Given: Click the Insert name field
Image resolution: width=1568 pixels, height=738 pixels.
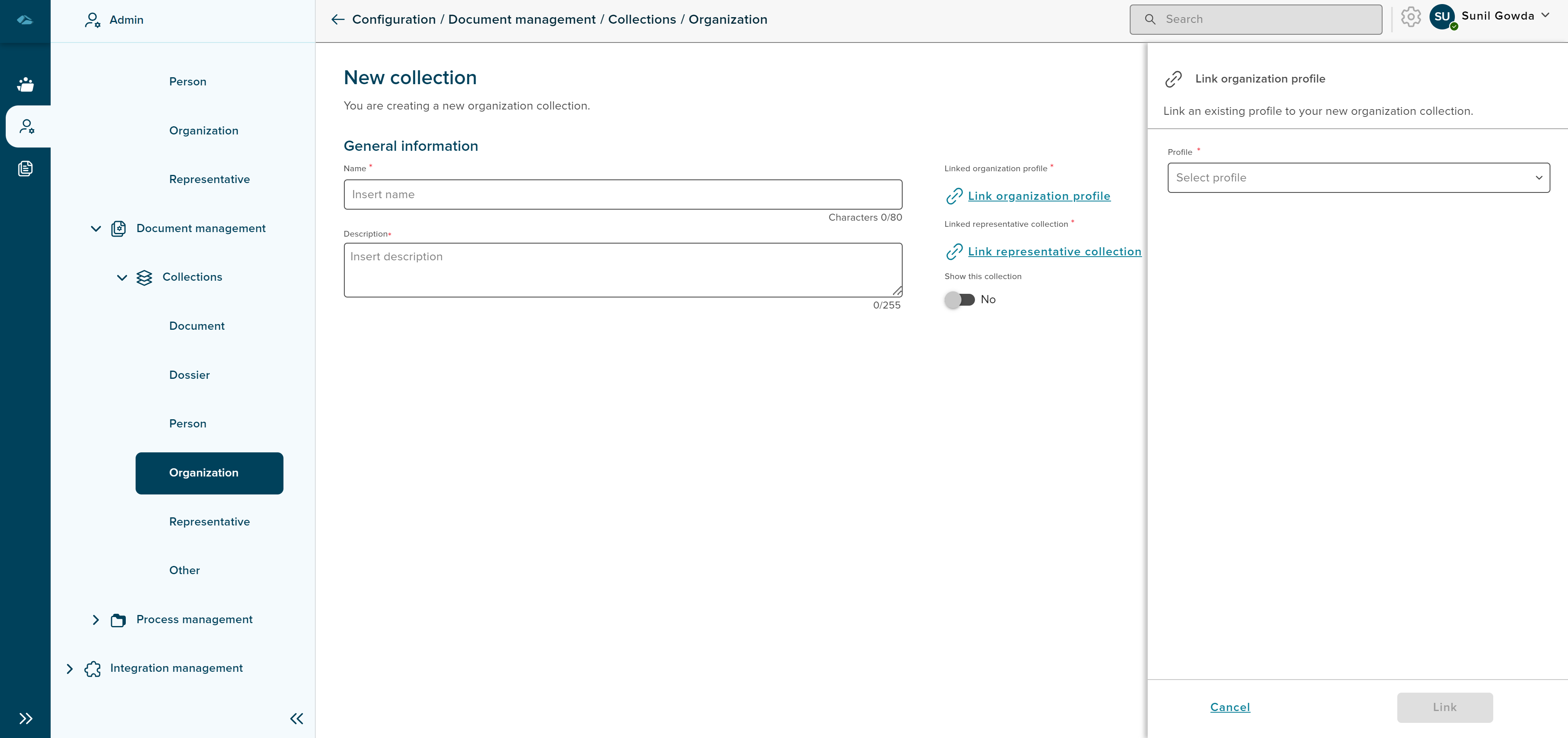Looking at the screenshot, I should (x=622, y=195).
